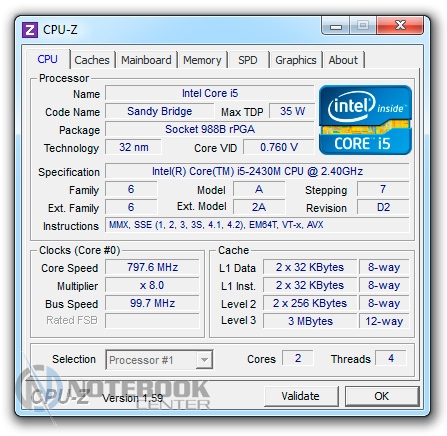447x436 pixels.
Task: Click the OK button
Action: (381, 396)
